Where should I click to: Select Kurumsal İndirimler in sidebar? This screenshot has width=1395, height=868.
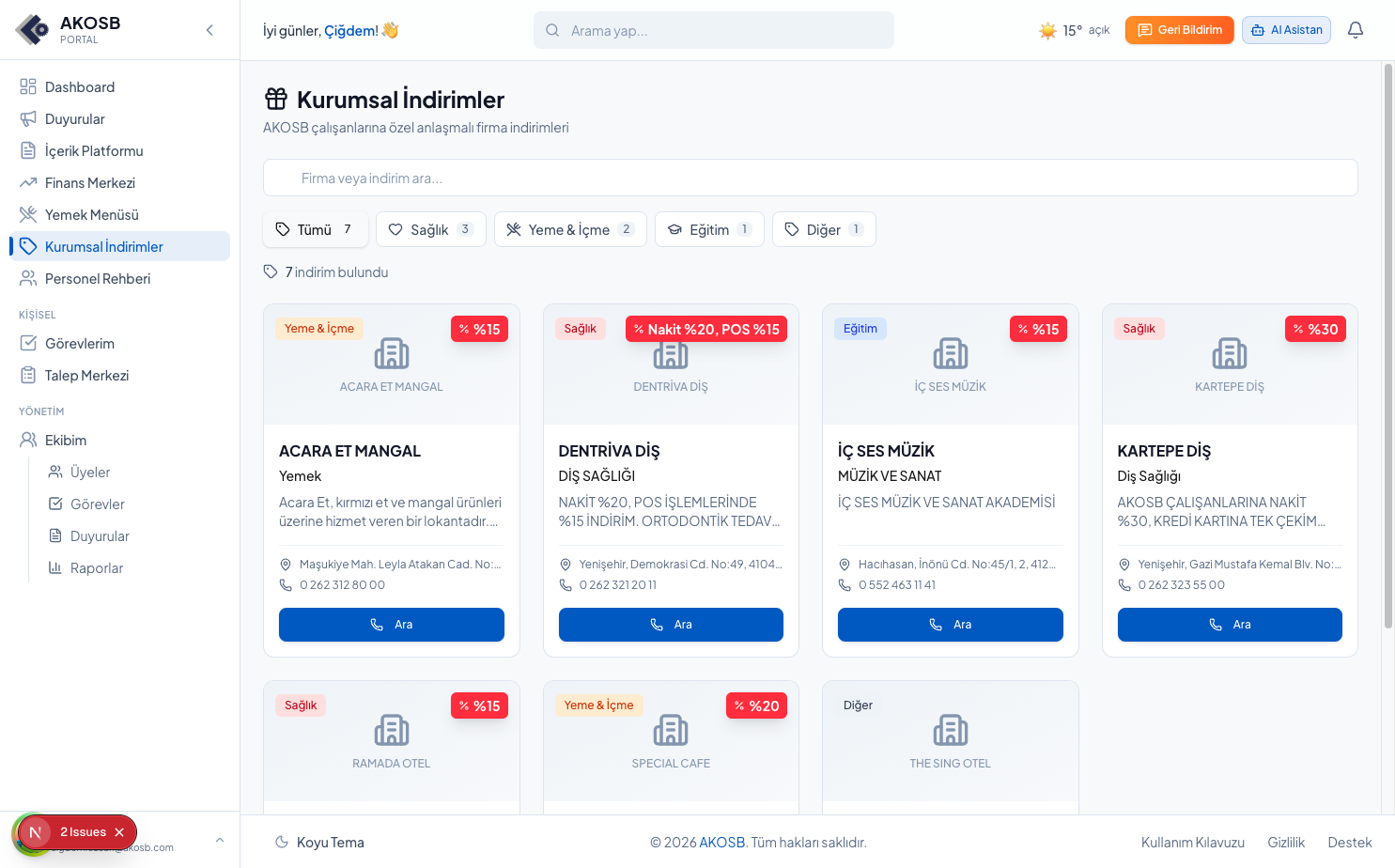point(119,247)
